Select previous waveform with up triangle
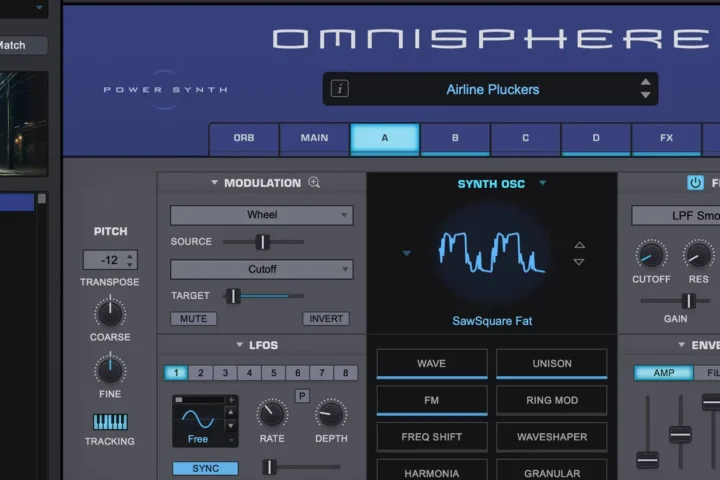720x480 pixels. [579, 245]
